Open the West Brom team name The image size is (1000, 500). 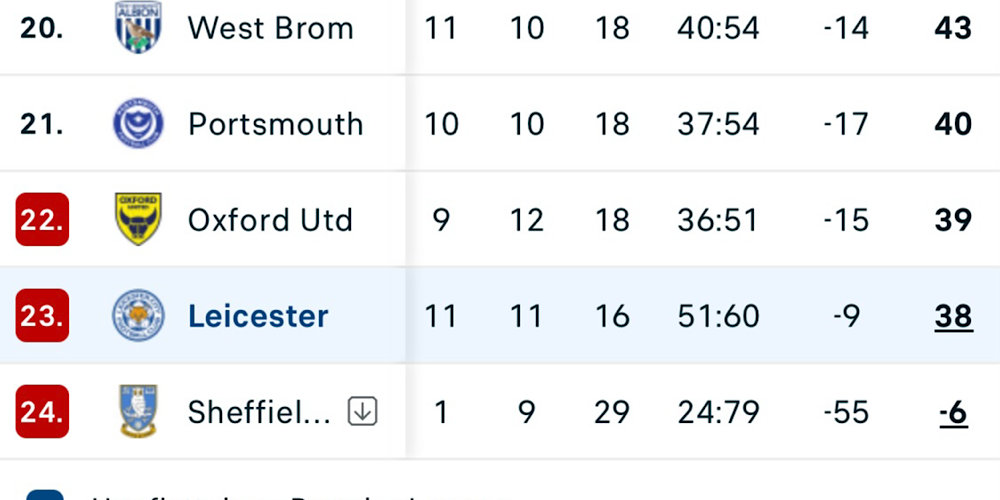(x=270, y=28)
